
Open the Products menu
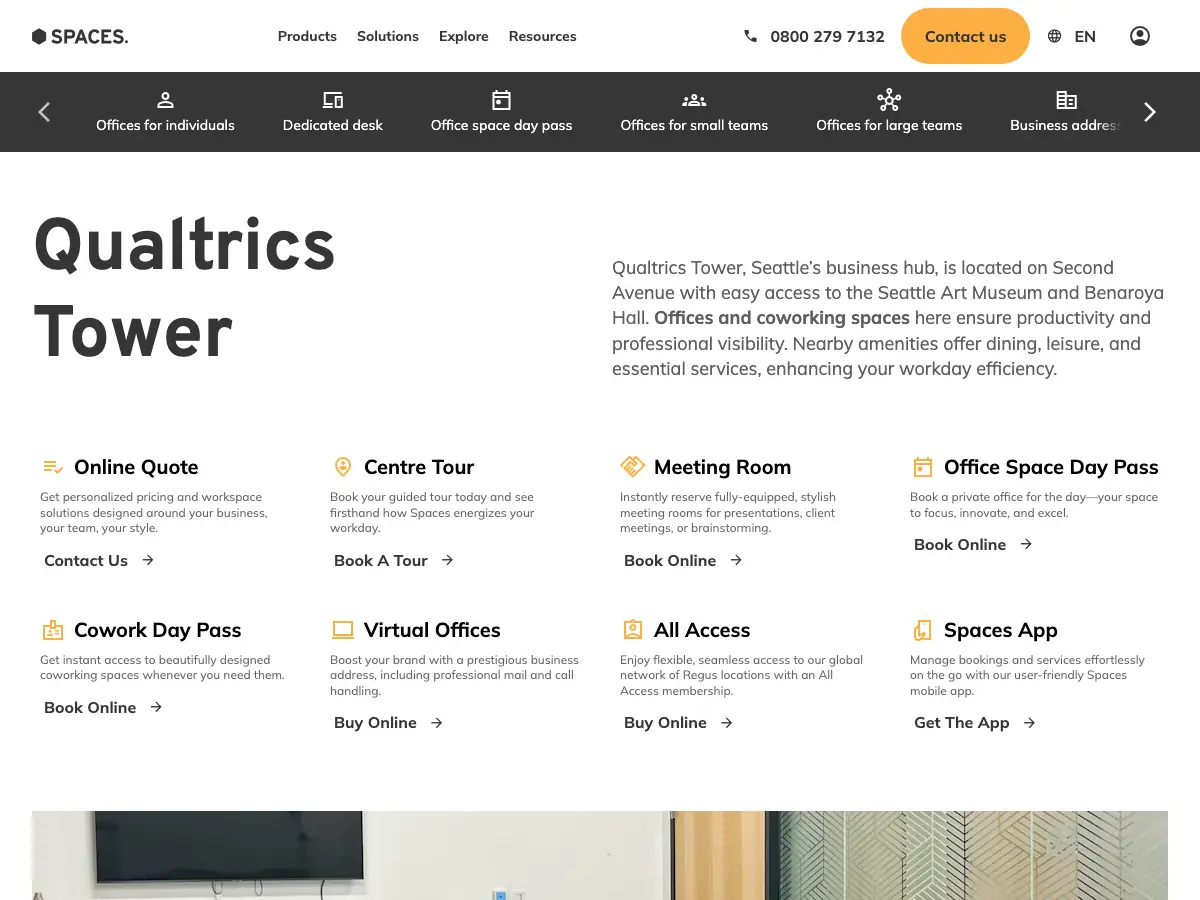click(307, 36)
